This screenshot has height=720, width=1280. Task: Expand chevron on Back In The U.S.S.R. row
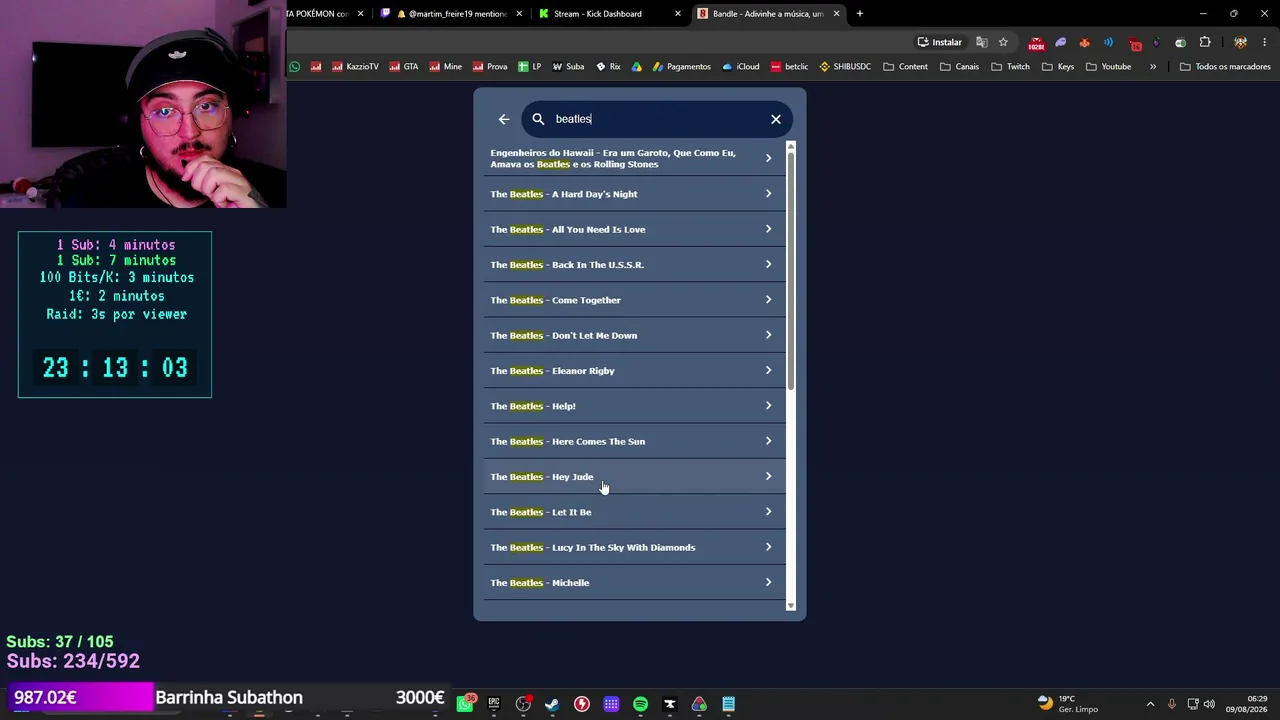click(x=768, y=265)
